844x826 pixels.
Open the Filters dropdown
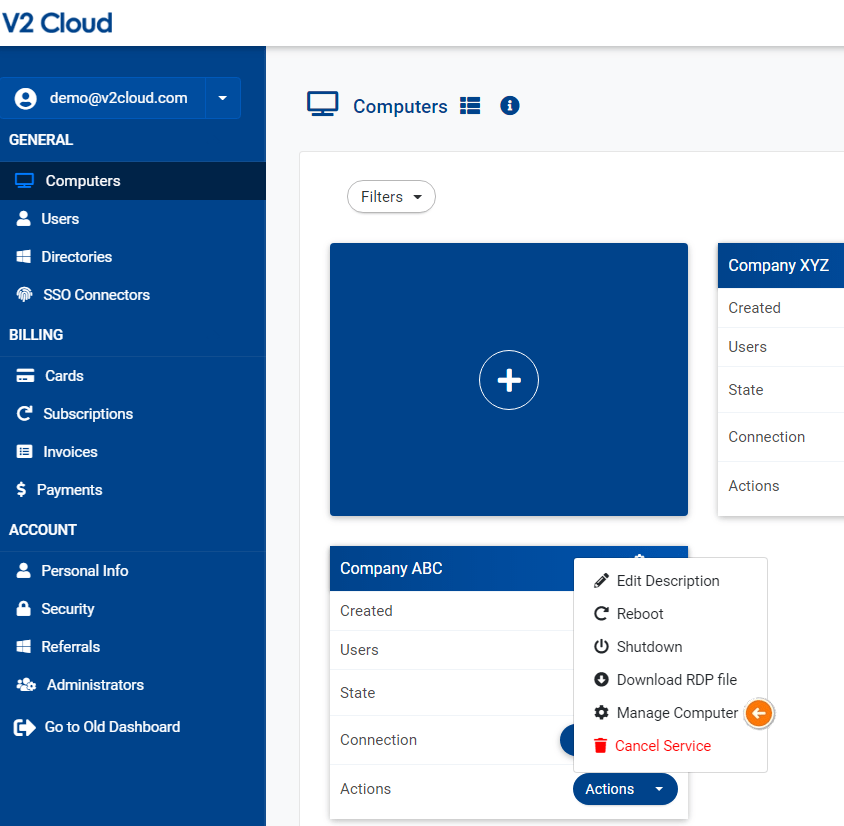click(x=391, y=196)
